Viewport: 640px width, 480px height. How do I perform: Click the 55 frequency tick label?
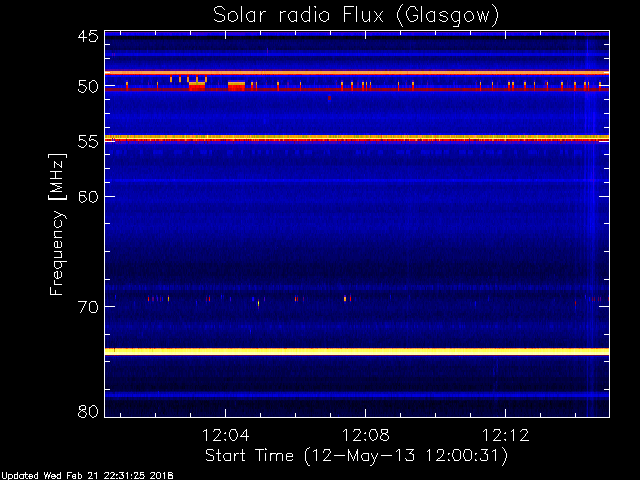pos(88,142)
